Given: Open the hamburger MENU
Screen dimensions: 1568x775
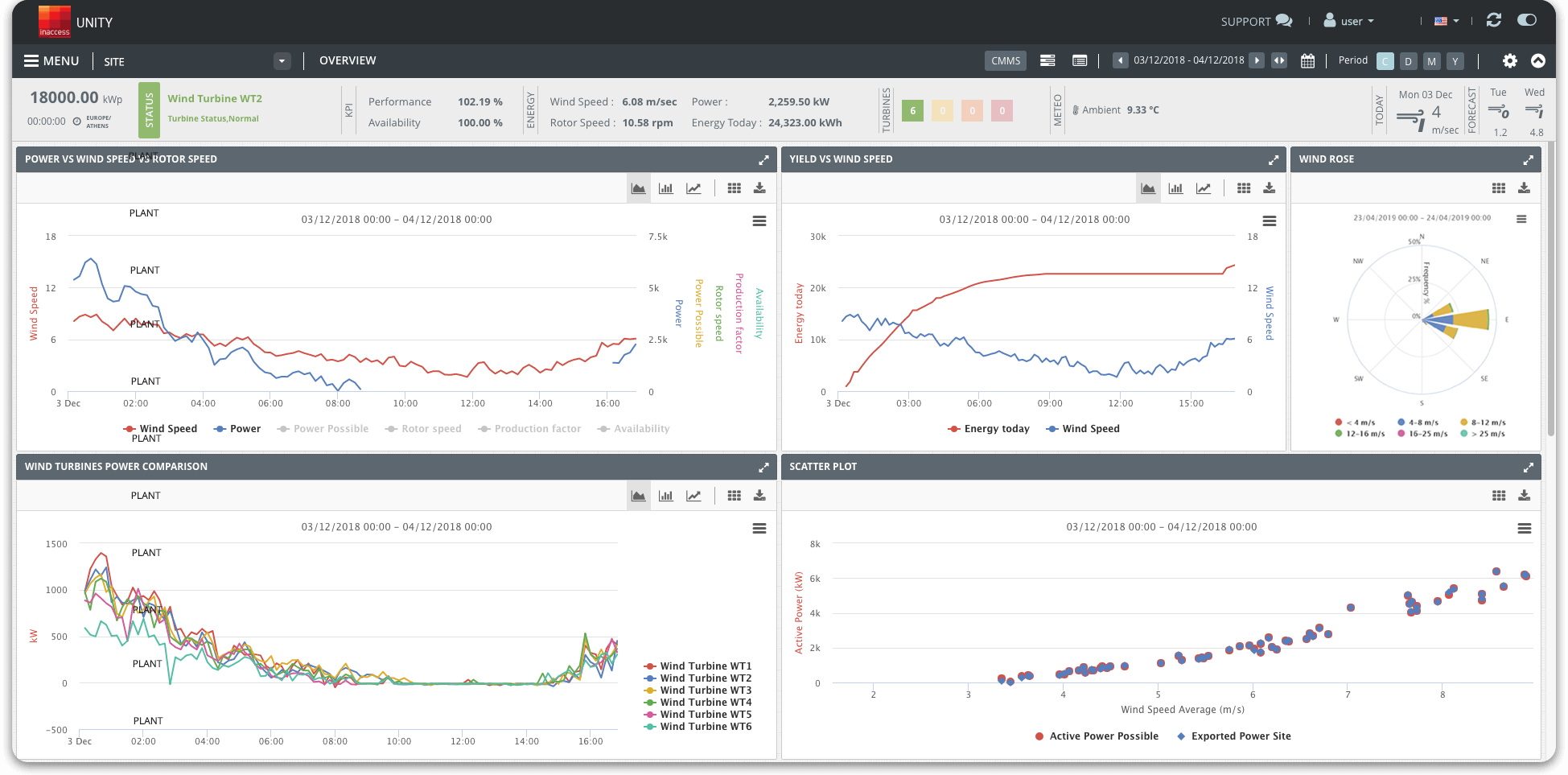Looking at the screenshot, I should pyautogui.click(x=51, y=61).
